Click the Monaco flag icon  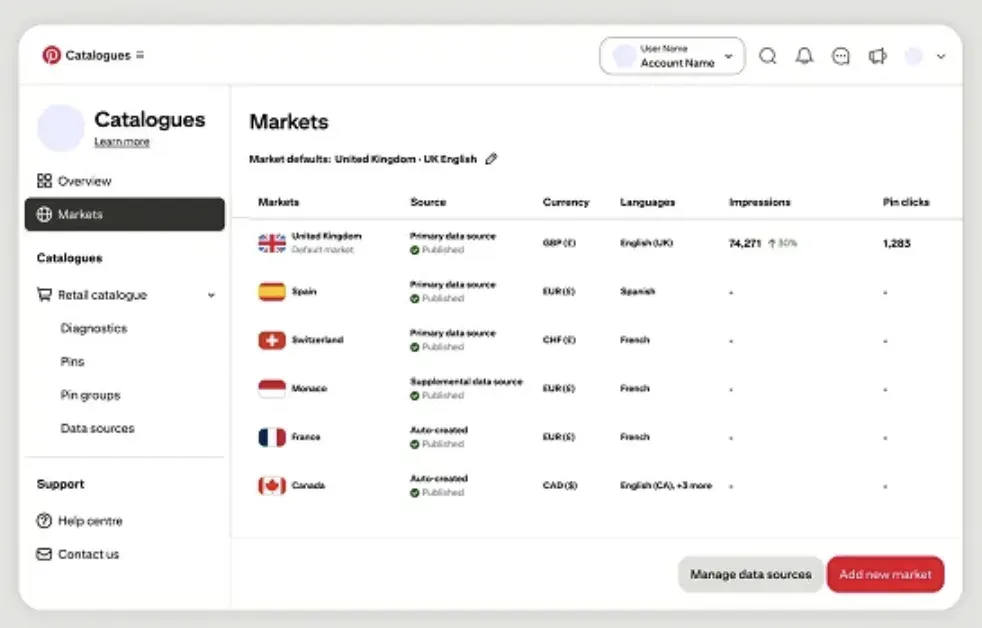tap(272, 389)
